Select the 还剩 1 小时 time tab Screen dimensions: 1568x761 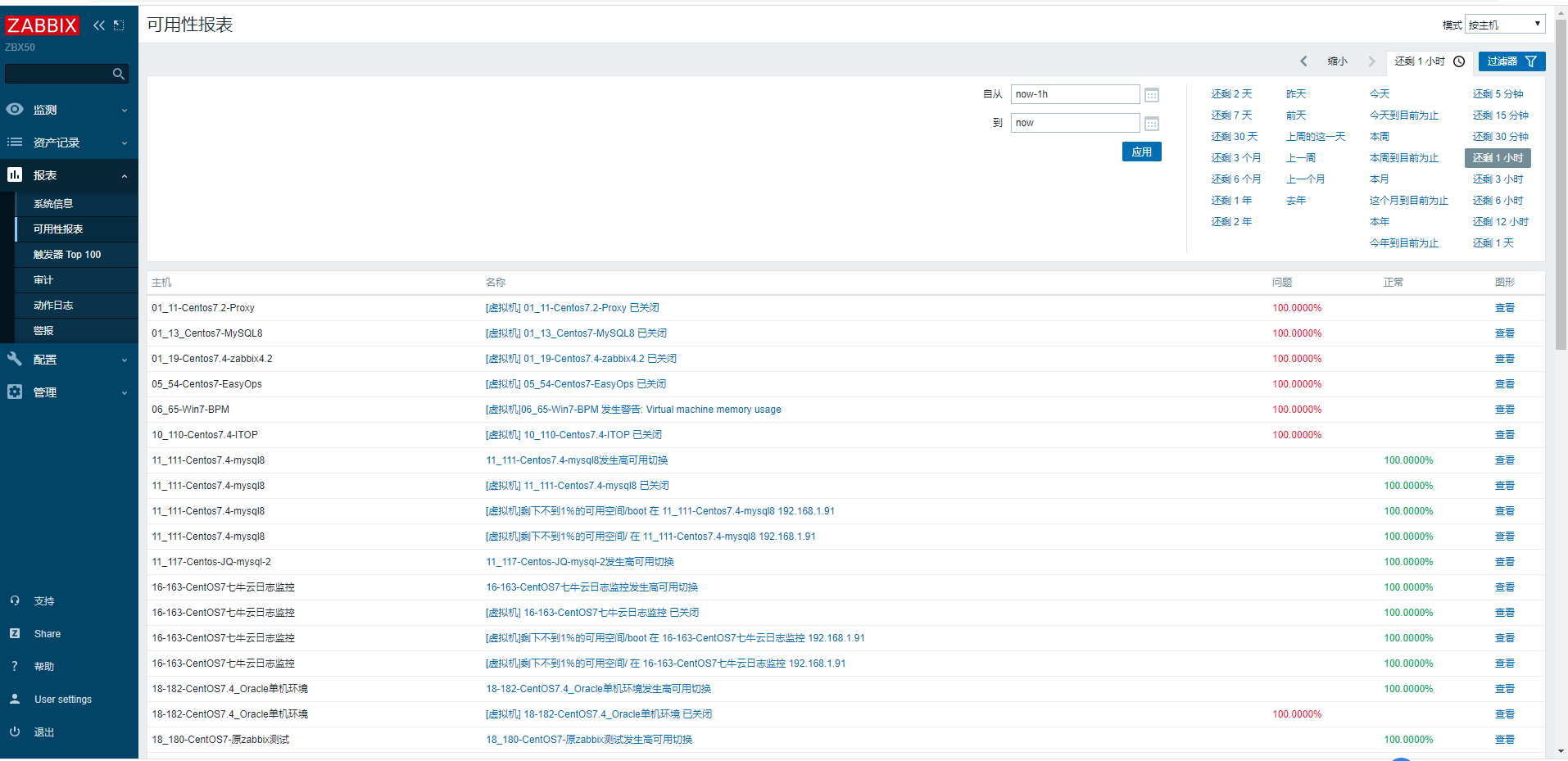[x=1430, y=61]
